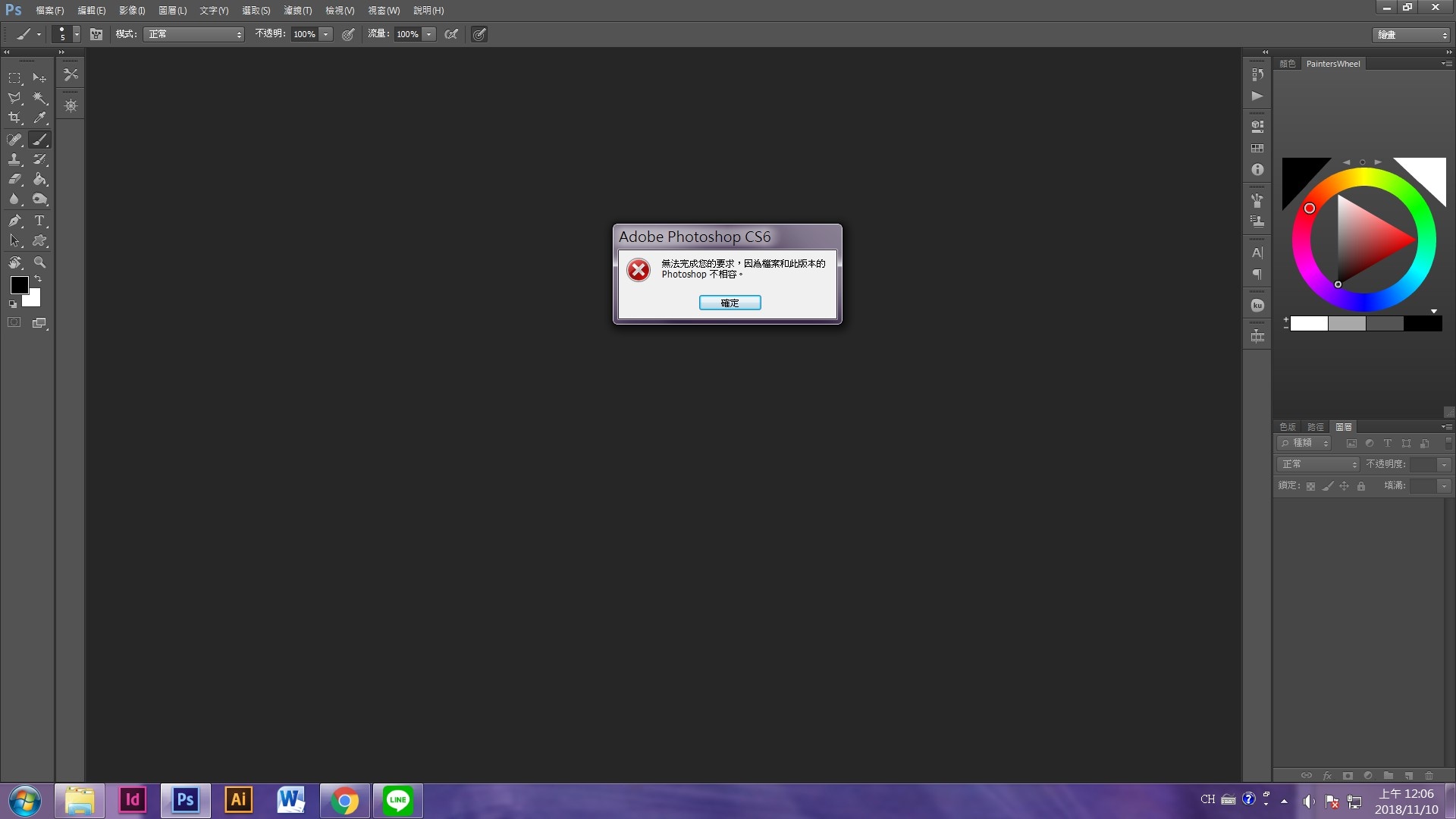Select the Zoom magnifier tool
Viewport: 1456px width, 819px height.
tap(39, 262)
